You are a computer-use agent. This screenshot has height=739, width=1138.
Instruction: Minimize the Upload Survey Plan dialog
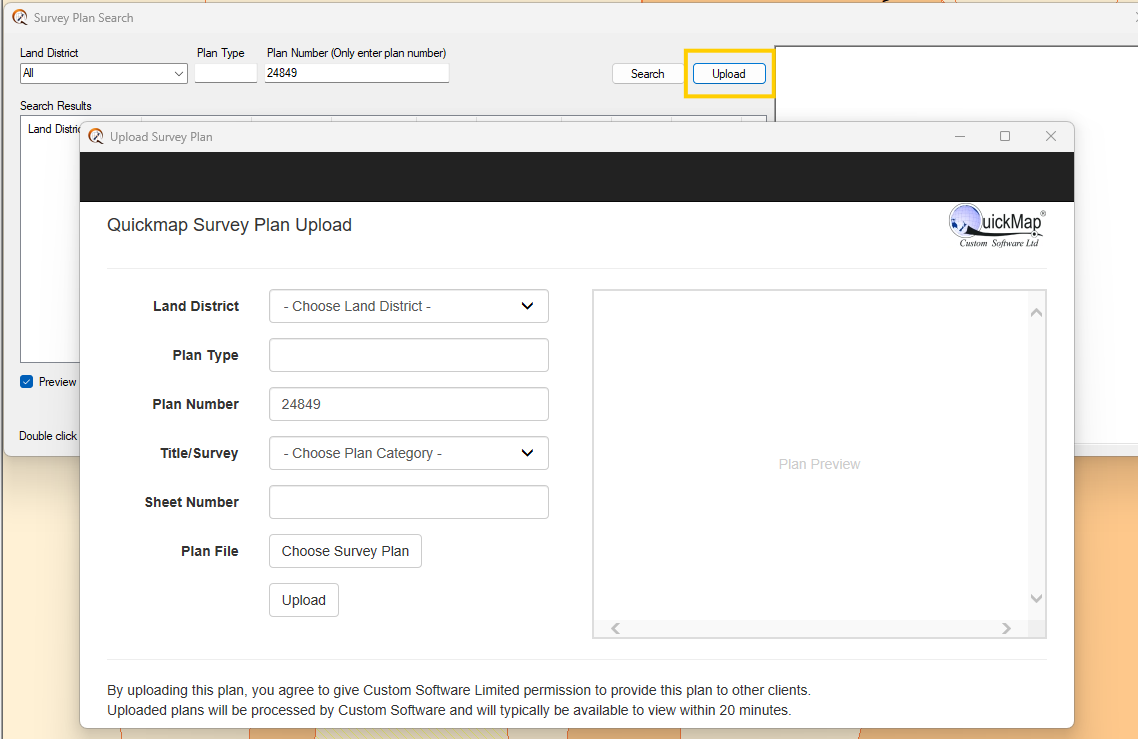(959, 137)
